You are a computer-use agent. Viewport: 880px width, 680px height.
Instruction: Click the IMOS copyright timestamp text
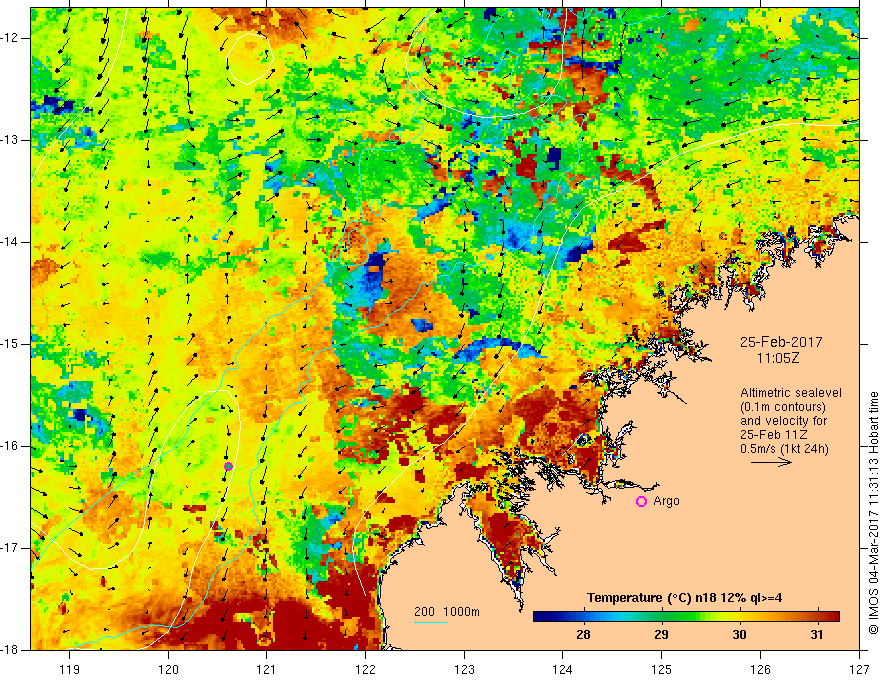873,513
